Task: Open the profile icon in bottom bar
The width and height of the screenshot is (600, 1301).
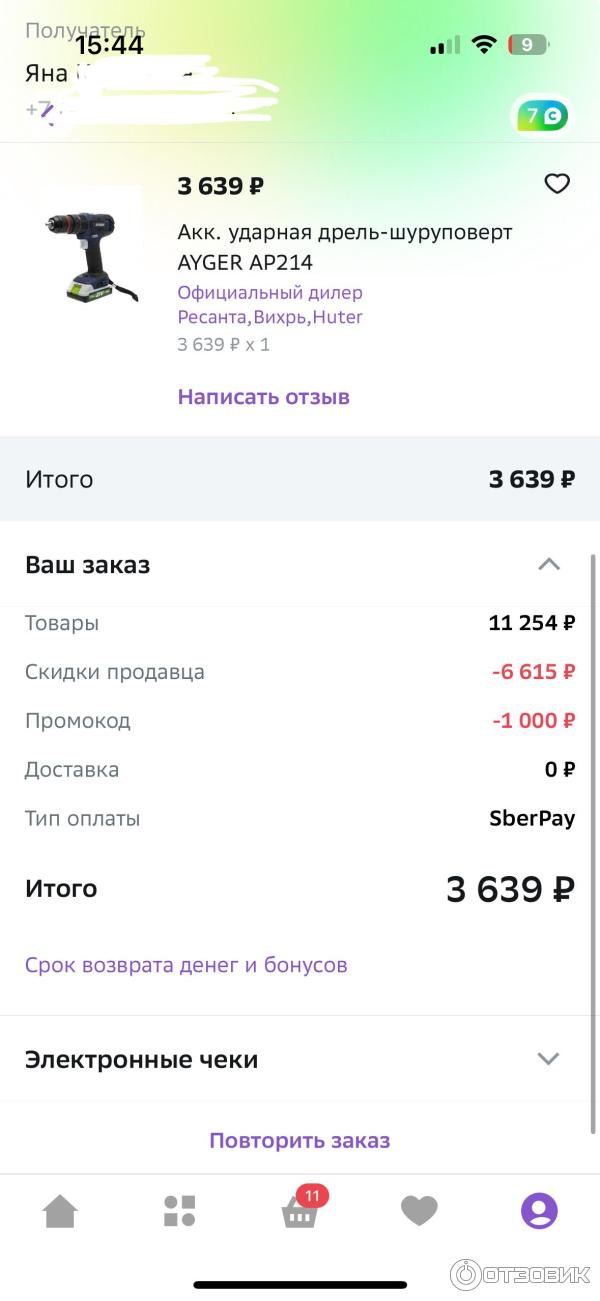Action: (539, 1210)
